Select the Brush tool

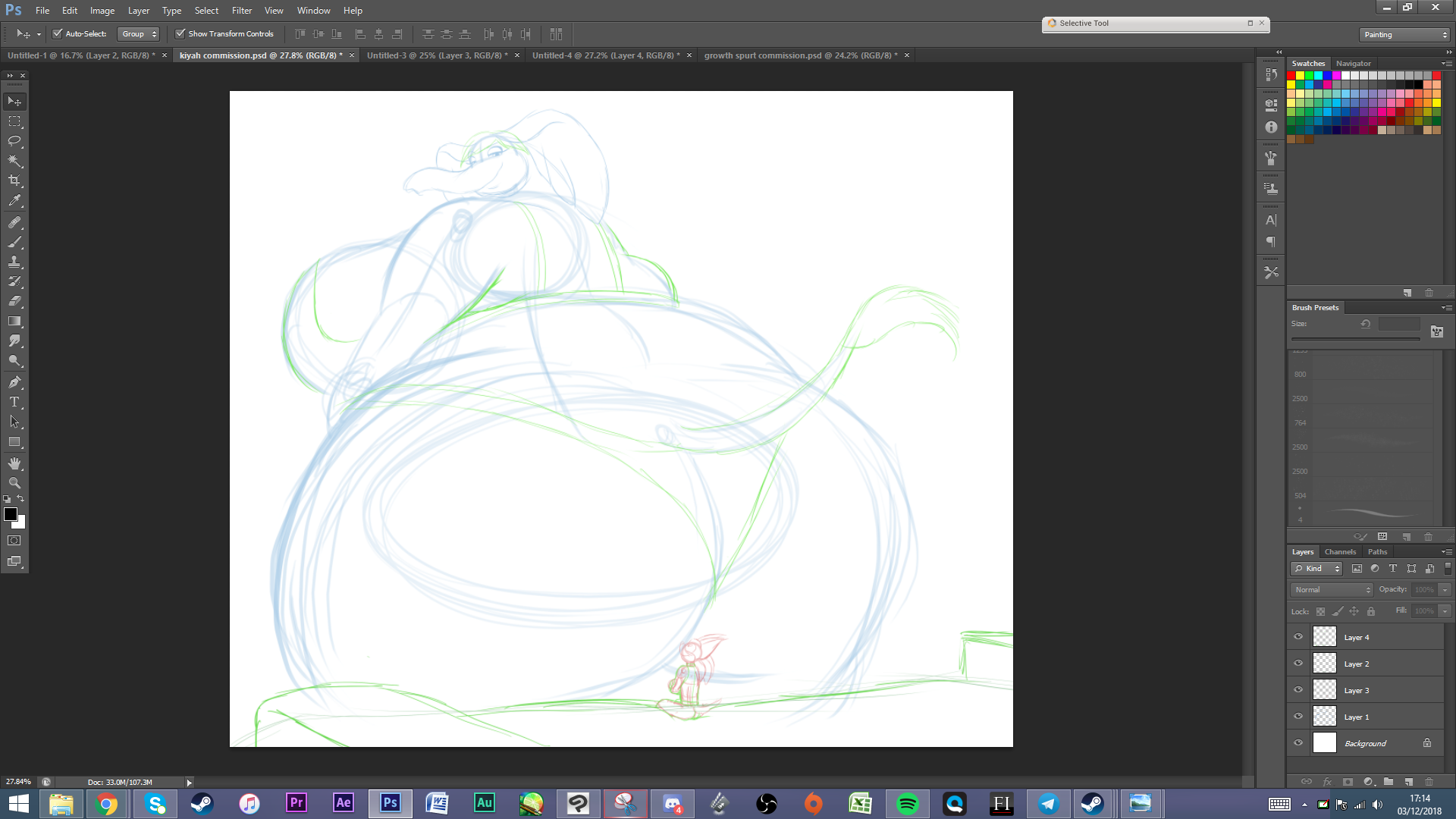(x=14, y=243)
